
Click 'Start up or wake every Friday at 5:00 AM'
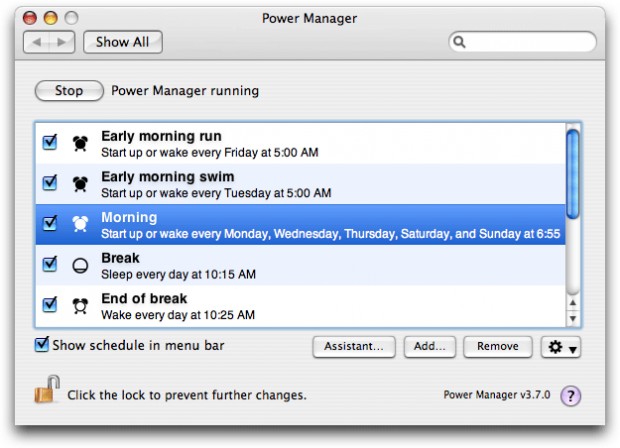pyautogui.click(x=210, y=152)
